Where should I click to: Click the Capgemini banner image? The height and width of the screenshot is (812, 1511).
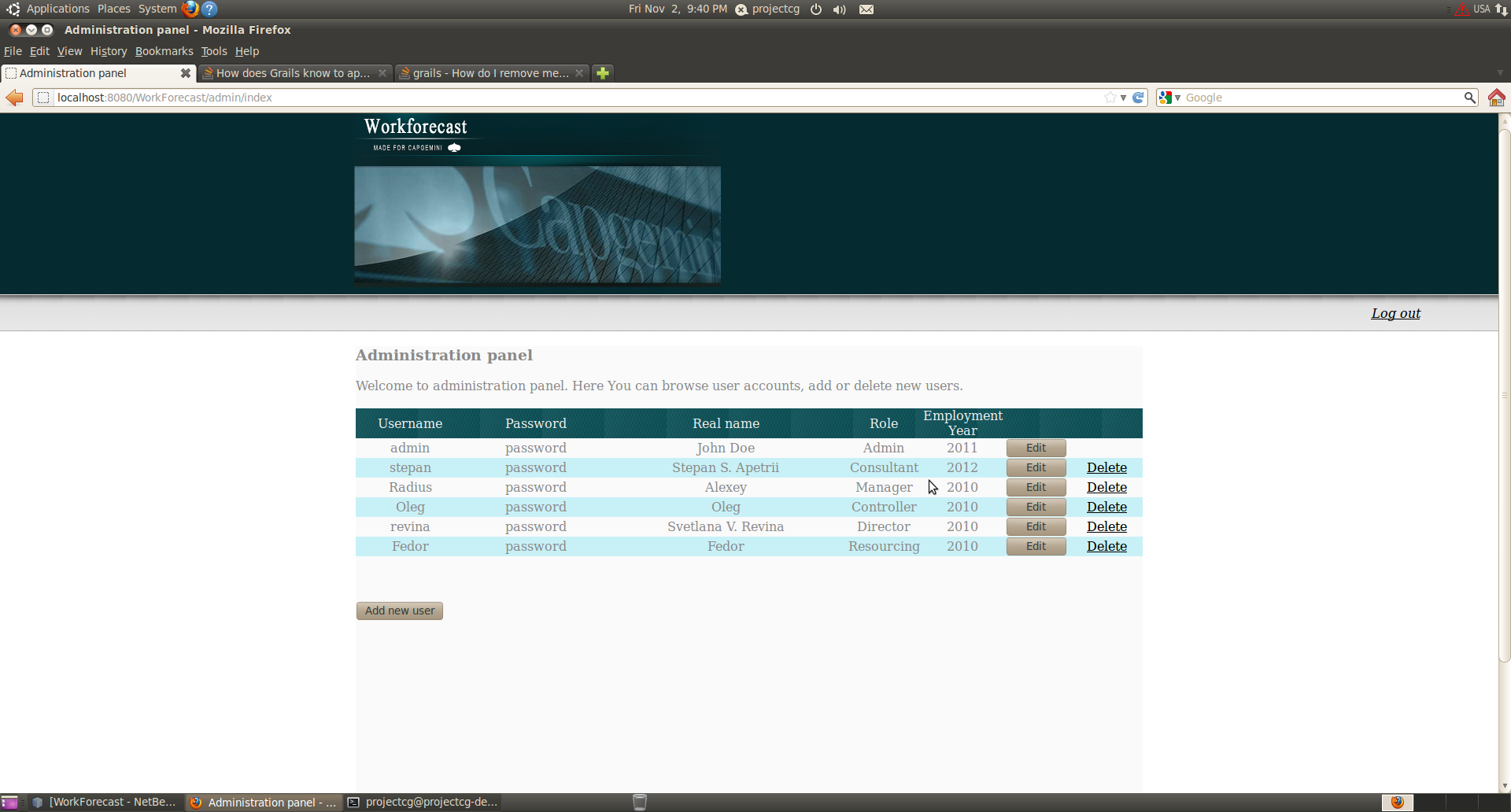(538, 224)
